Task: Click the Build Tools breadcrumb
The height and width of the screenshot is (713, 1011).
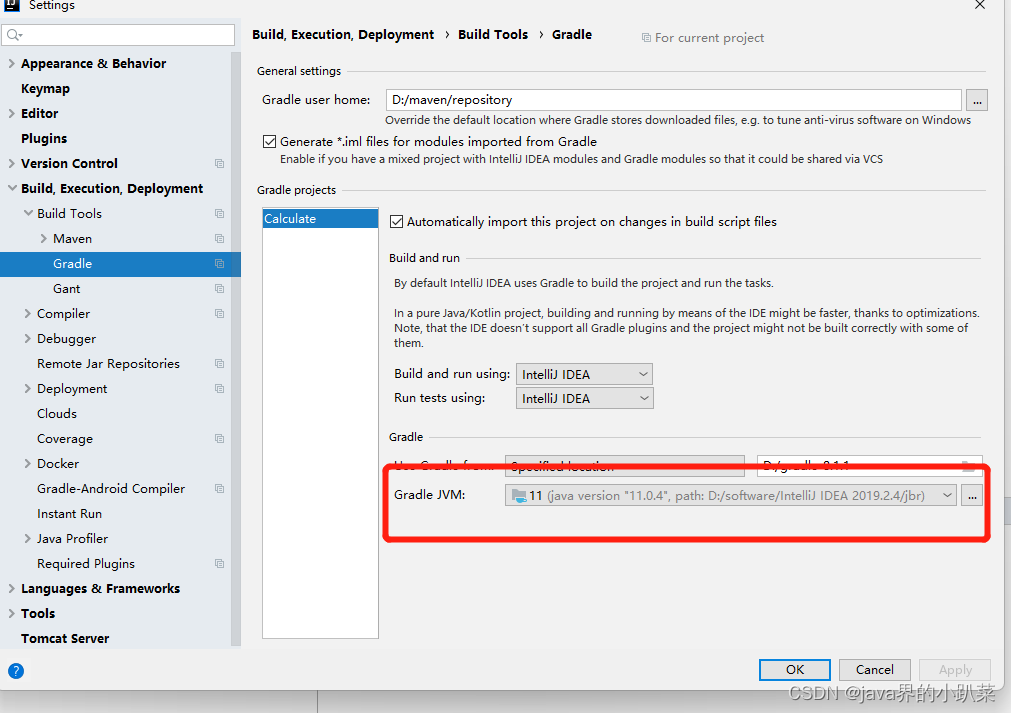Action: click(493, 35)
